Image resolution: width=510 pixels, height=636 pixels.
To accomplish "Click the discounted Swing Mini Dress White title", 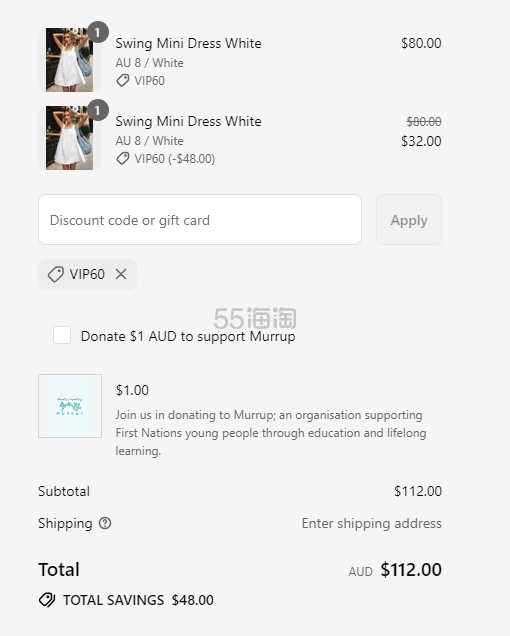I will point(188,121).
